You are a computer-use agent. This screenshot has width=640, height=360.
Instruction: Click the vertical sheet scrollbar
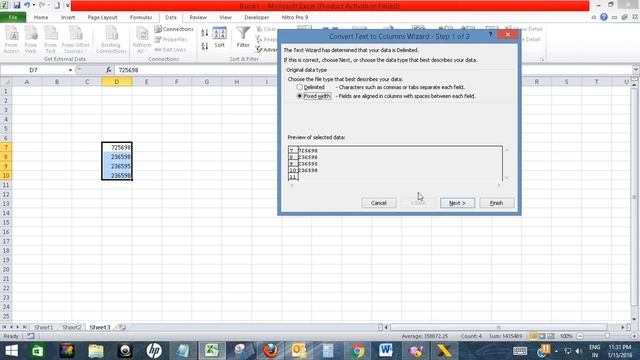pos(634,197)
